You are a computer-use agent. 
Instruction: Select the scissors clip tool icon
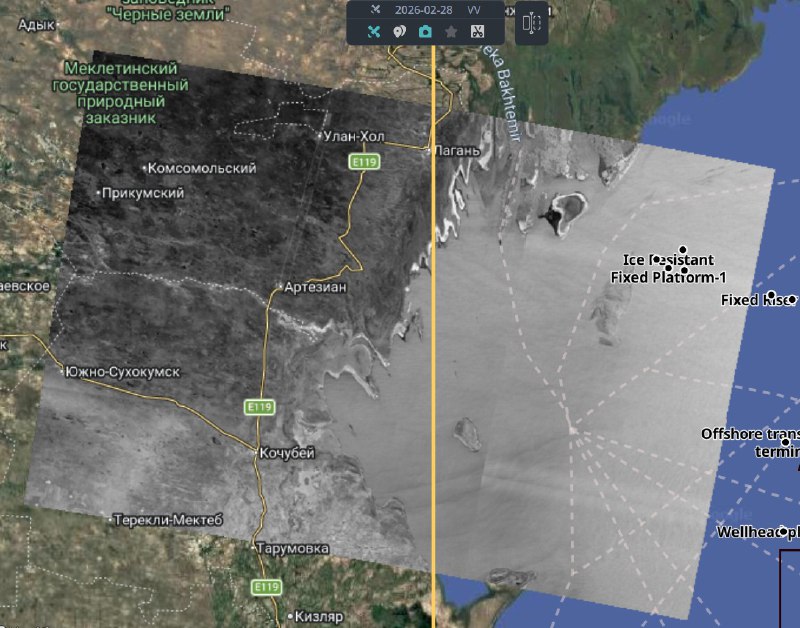477,32
